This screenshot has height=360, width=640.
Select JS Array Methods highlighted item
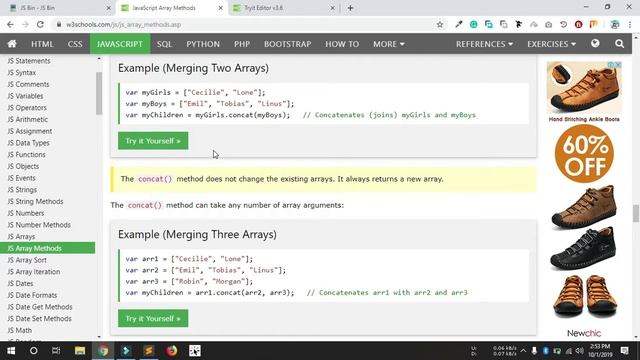pos(47,248)
